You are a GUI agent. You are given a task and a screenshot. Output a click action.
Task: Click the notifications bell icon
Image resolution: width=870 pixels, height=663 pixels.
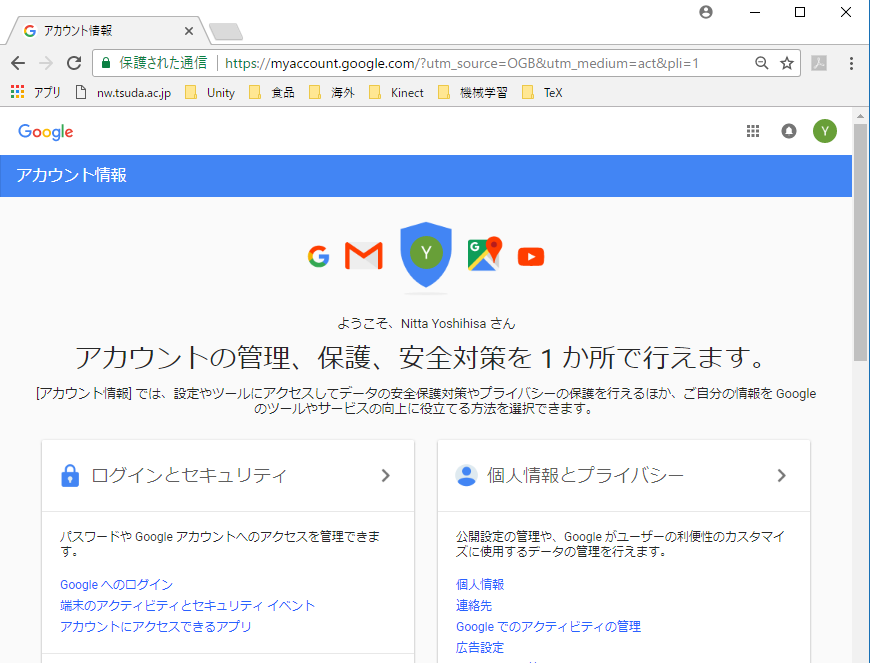(x=789, y=131)
